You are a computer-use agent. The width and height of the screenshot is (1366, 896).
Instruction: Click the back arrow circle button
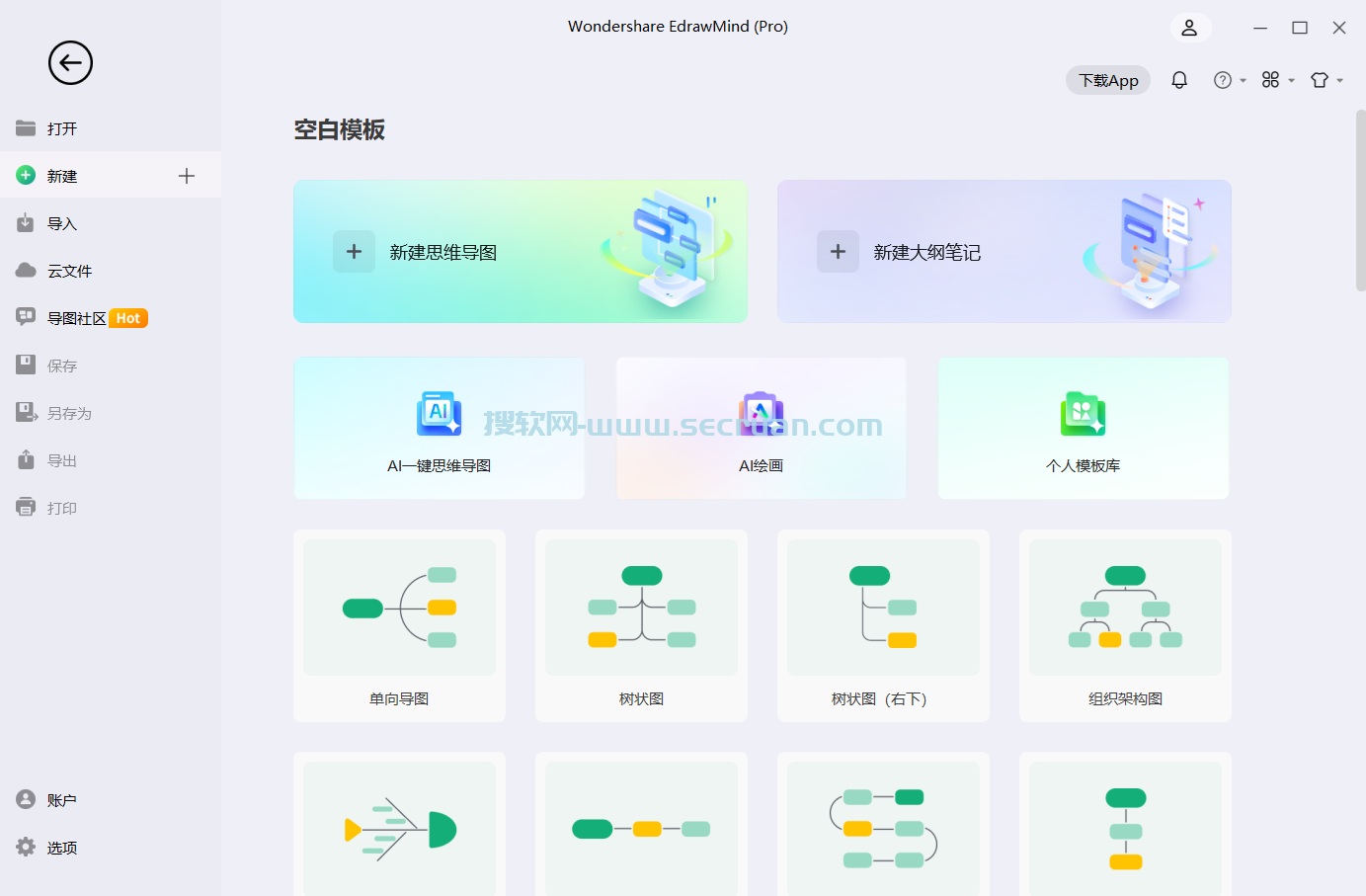point(70,63)
